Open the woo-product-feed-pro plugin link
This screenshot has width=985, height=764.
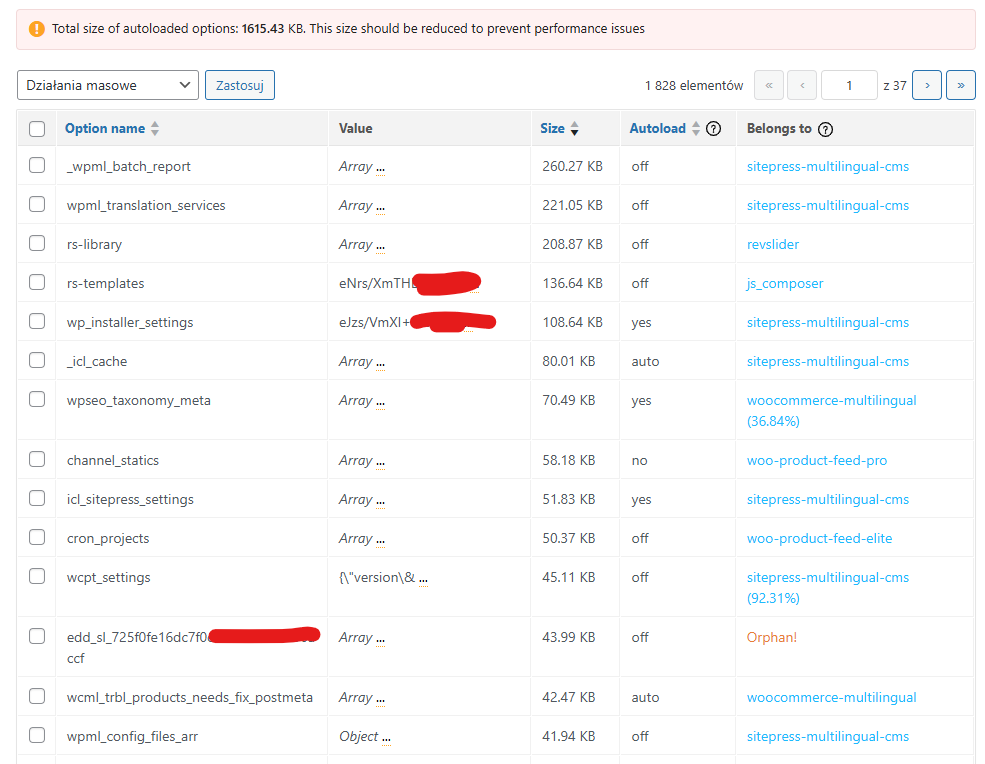pyautogui.click(x=817, y=461)
